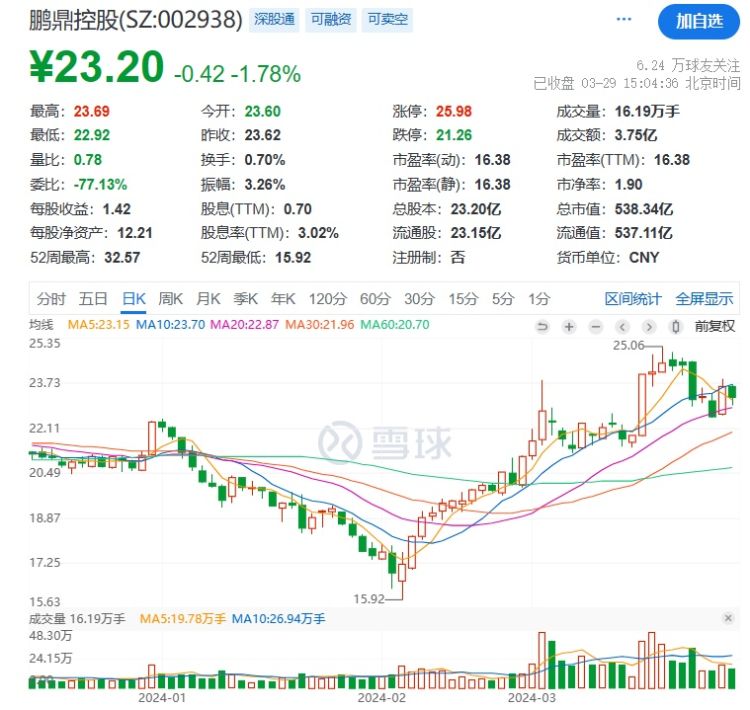Click the 加自选 button

[699, 21]
